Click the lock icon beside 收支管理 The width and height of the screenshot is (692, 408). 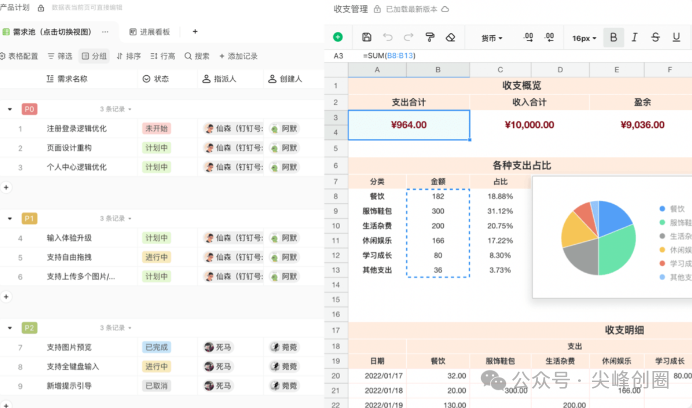(x=377, y=9)
